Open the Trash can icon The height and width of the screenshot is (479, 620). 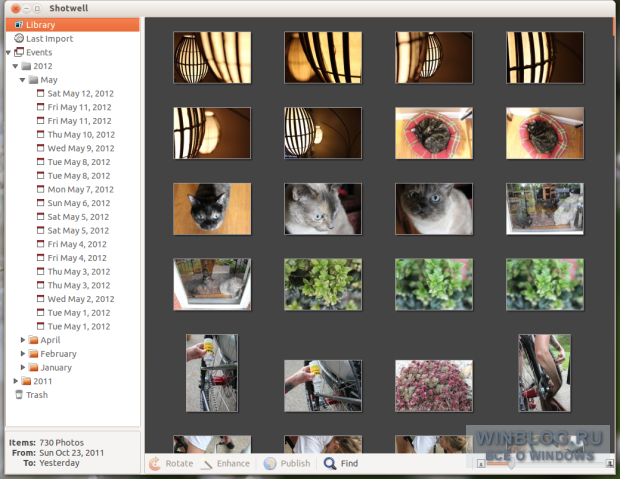pos(19,395)
